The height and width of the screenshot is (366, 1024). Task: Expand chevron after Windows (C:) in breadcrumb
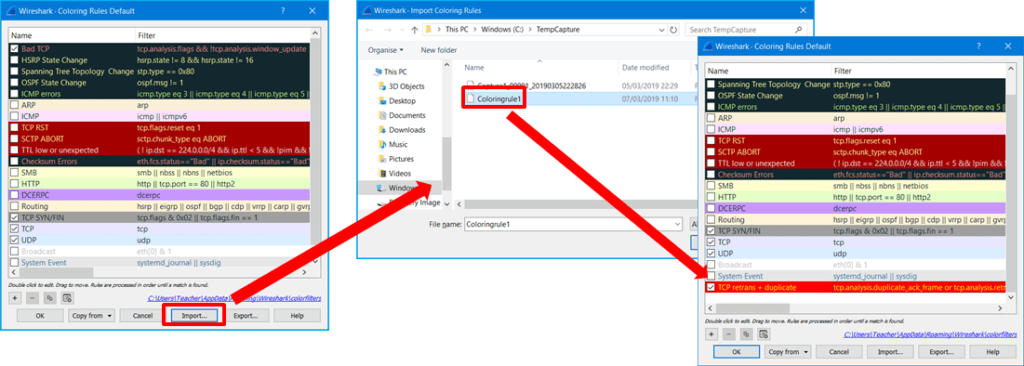click(530, 30)
